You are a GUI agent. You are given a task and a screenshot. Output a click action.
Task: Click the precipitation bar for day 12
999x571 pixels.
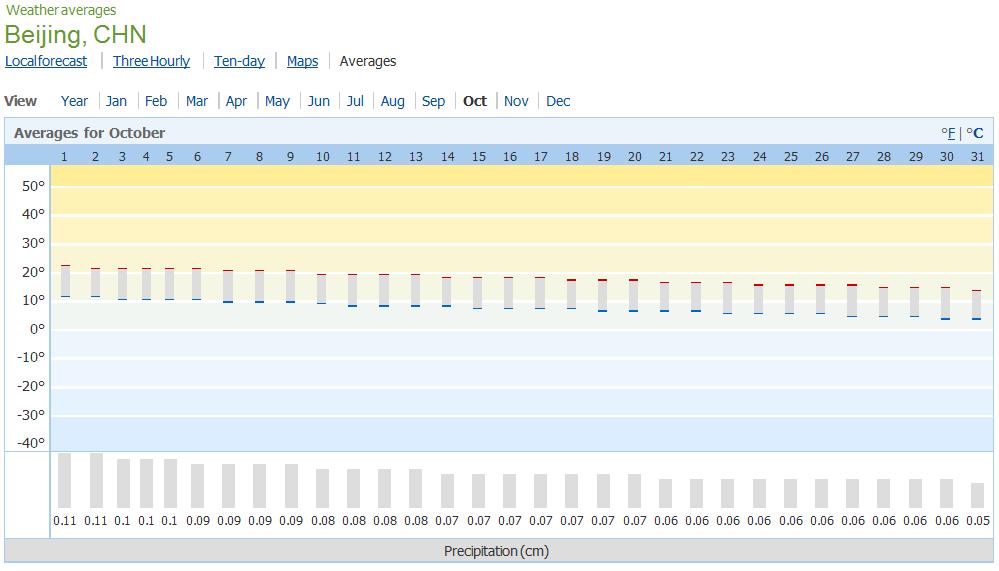click(x=384, y=488)
